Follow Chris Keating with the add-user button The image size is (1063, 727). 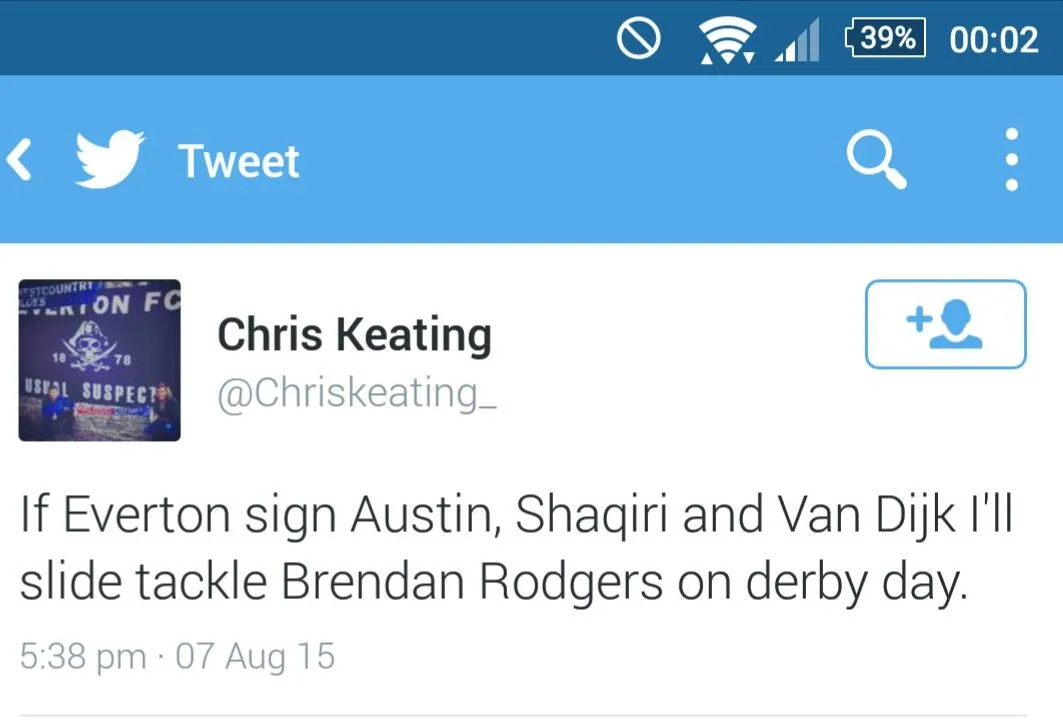[945, 324]
